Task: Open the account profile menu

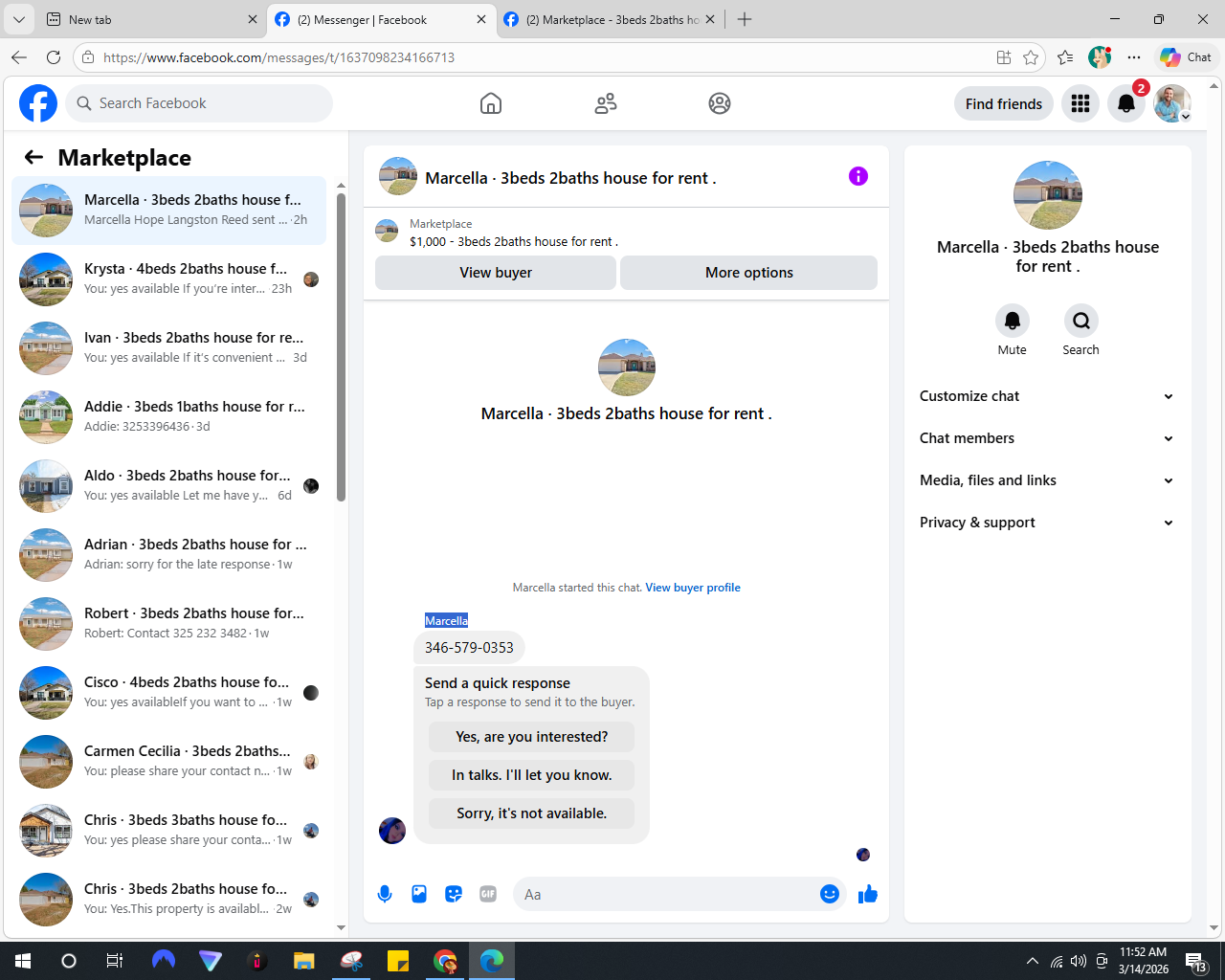Action: (1172, 103)
